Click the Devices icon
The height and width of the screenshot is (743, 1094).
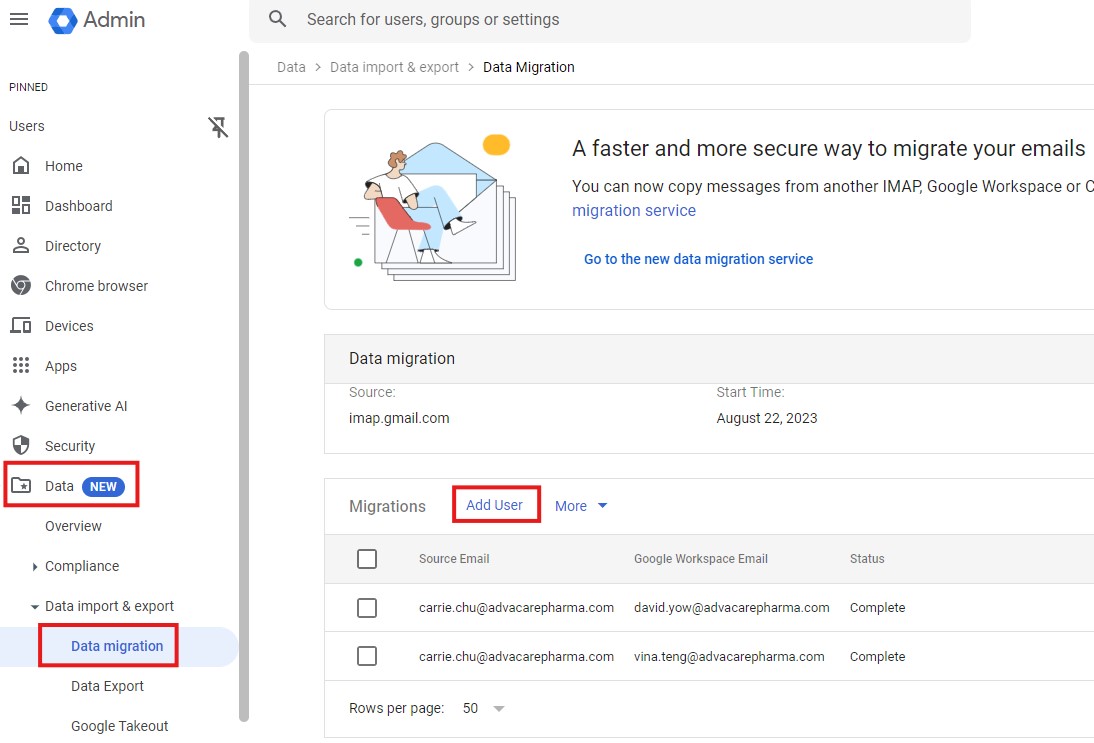pos(21,326)
